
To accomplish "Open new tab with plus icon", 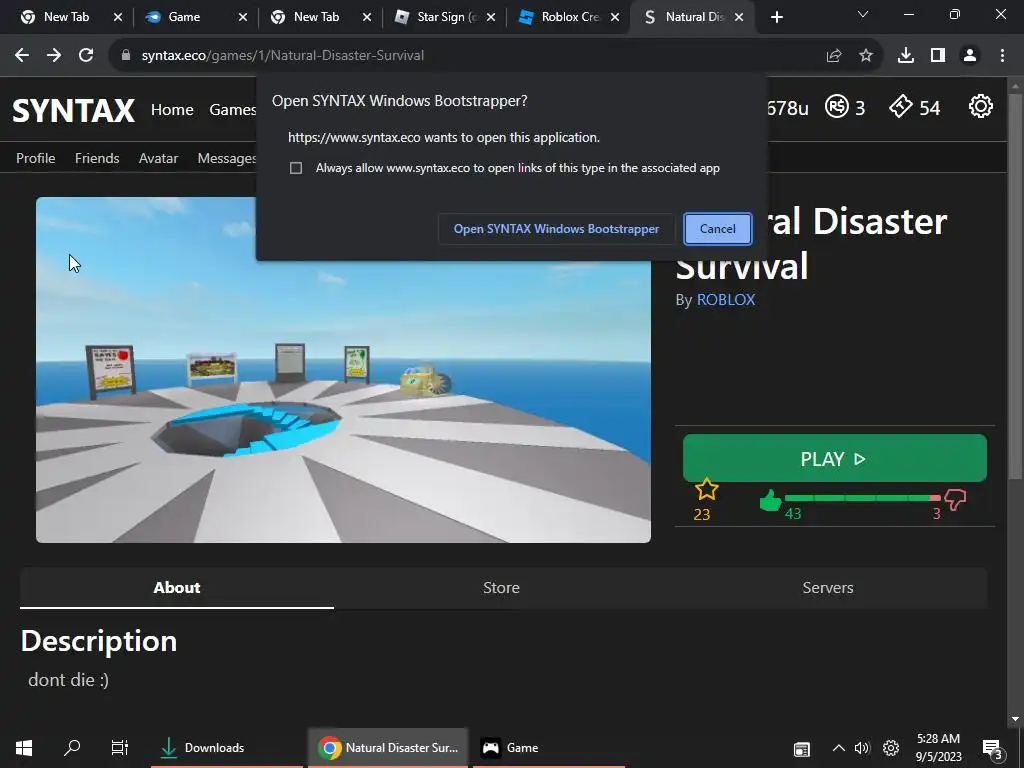I will click(x=776, y=17).
